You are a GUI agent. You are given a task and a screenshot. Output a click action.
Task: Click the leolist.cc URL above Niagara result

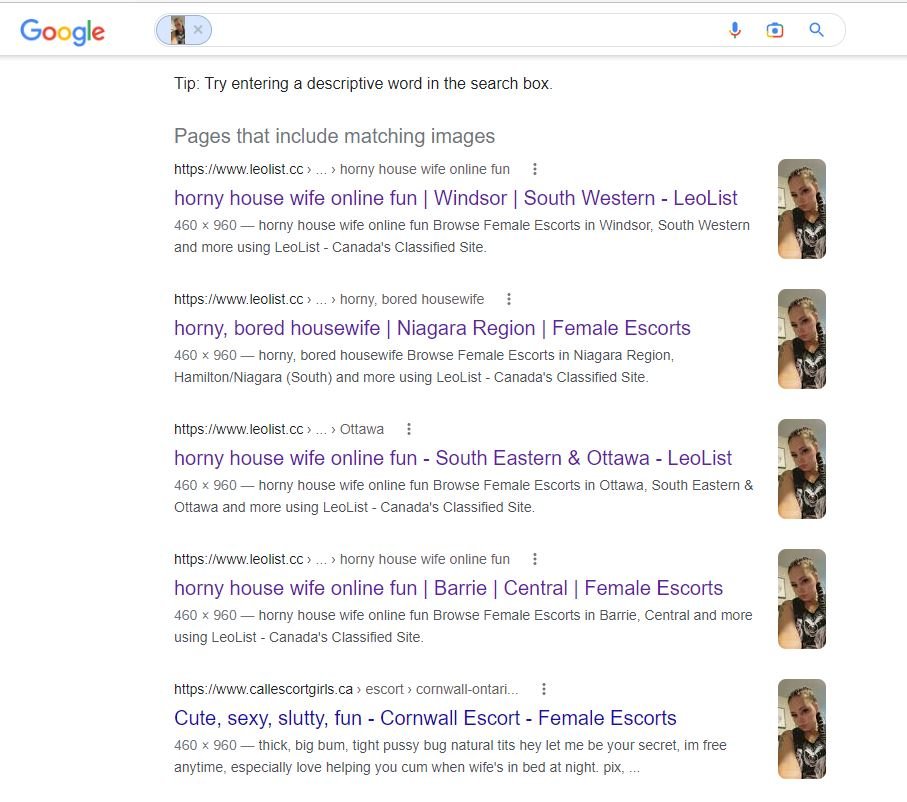point(329,299)
